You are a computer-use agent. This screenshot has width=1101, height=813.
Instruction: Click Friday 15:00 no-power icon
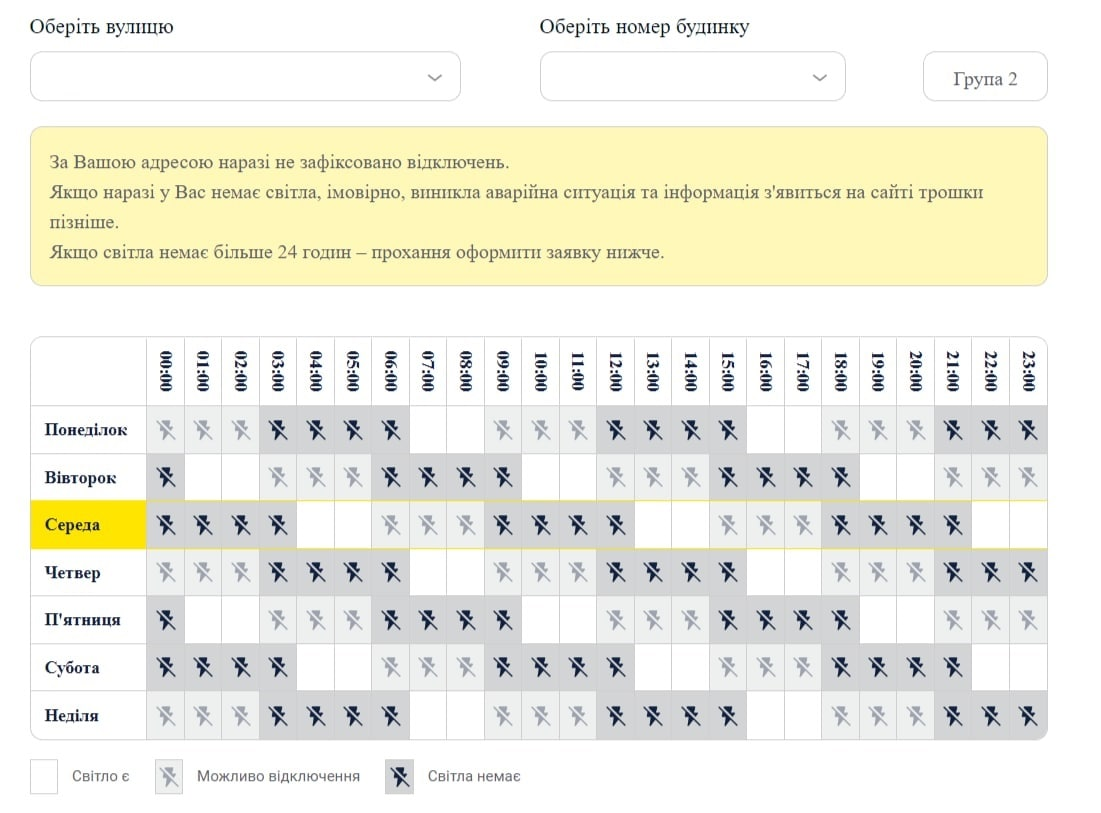tap(728, 620)
